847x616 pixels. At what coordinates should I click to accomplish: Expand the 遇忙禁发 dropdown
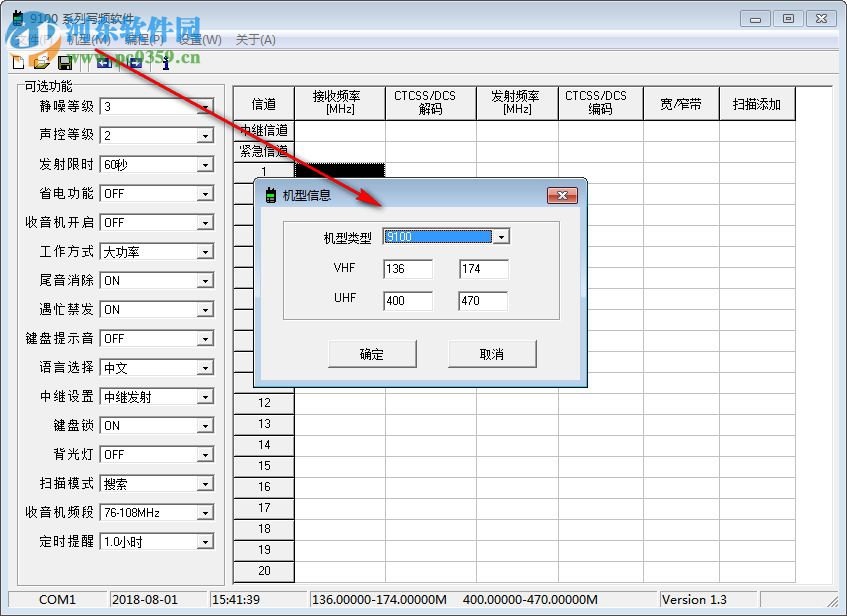click(x=205, y=310)
